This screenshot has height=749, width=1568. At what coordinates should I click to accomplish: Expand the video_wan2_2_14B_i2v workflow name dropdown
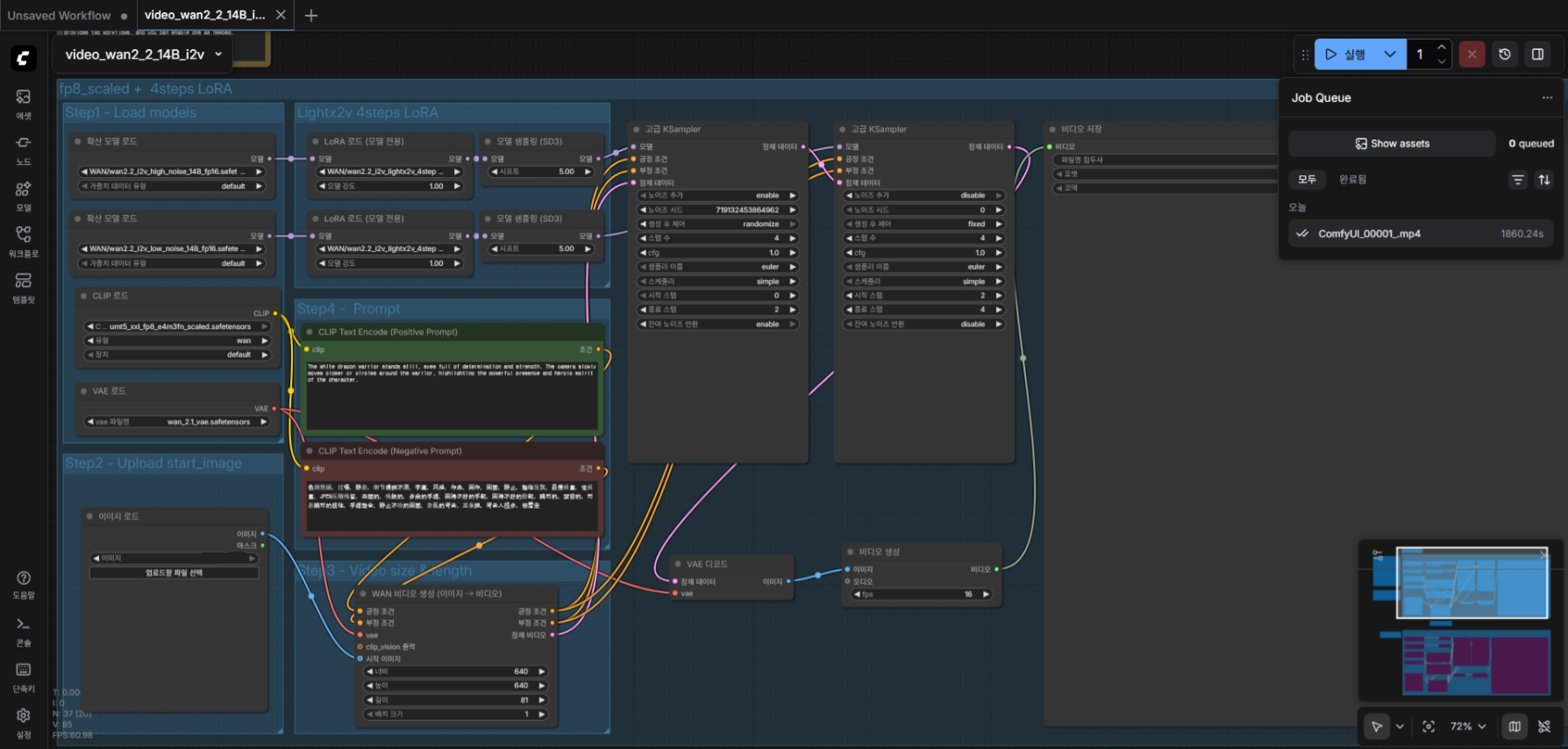(218, 54)
